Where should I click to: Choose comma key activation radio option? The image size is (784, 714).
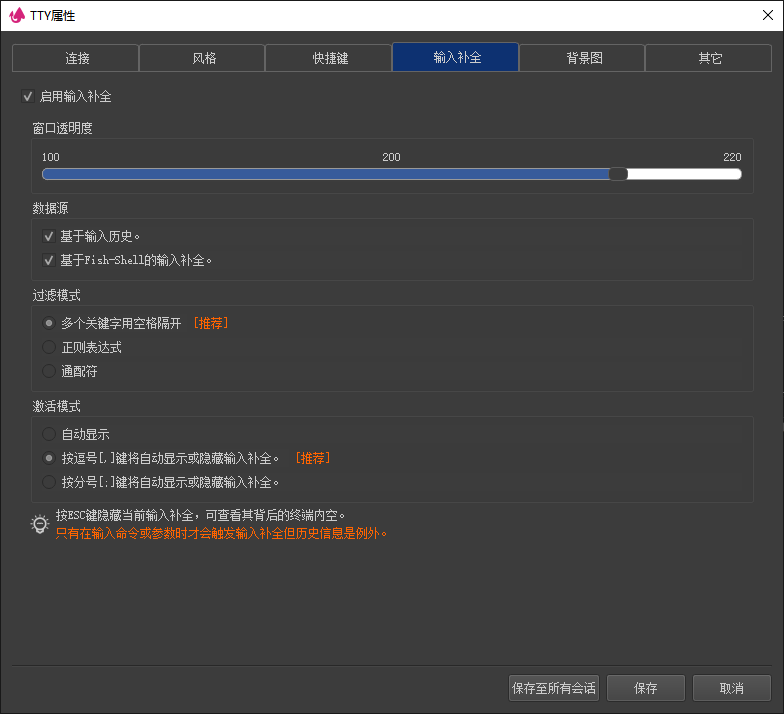49,458
